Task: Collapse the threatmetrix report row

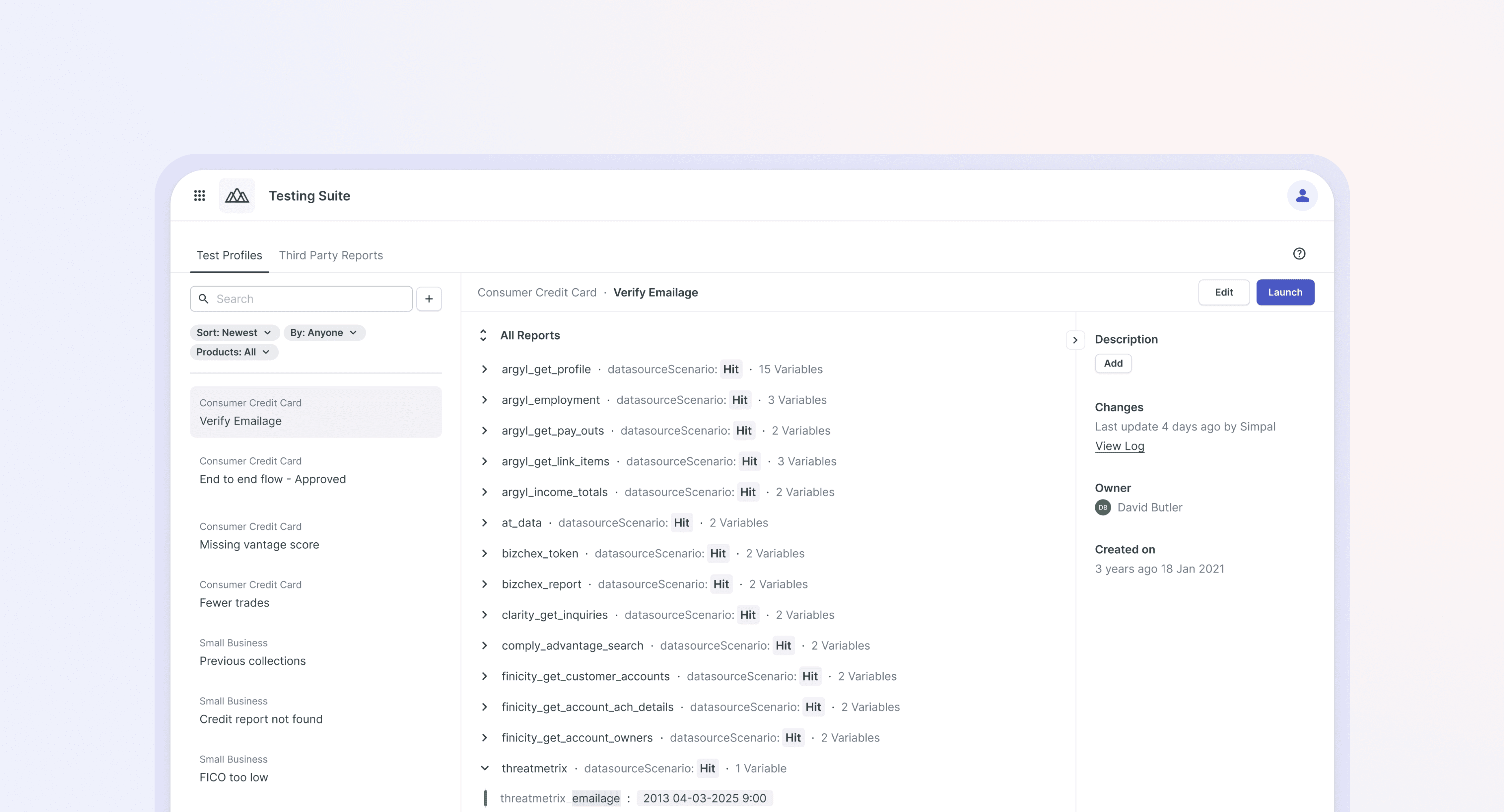Action: 484,768
